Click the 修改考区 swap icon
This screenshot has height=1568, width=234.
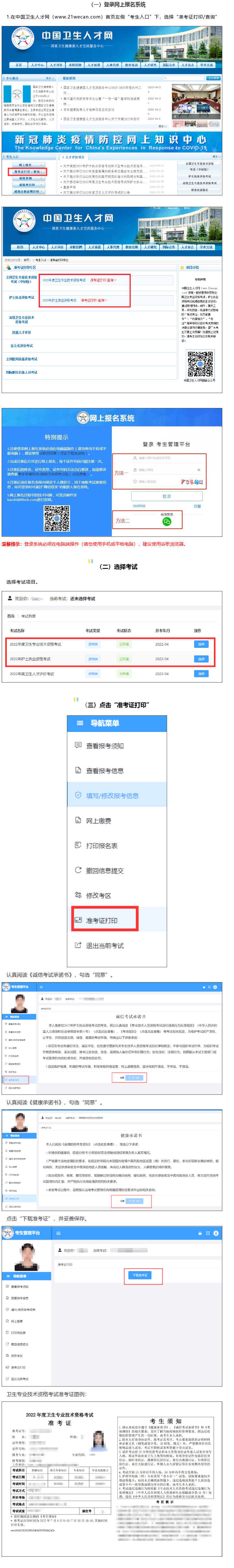coord(78,895)
